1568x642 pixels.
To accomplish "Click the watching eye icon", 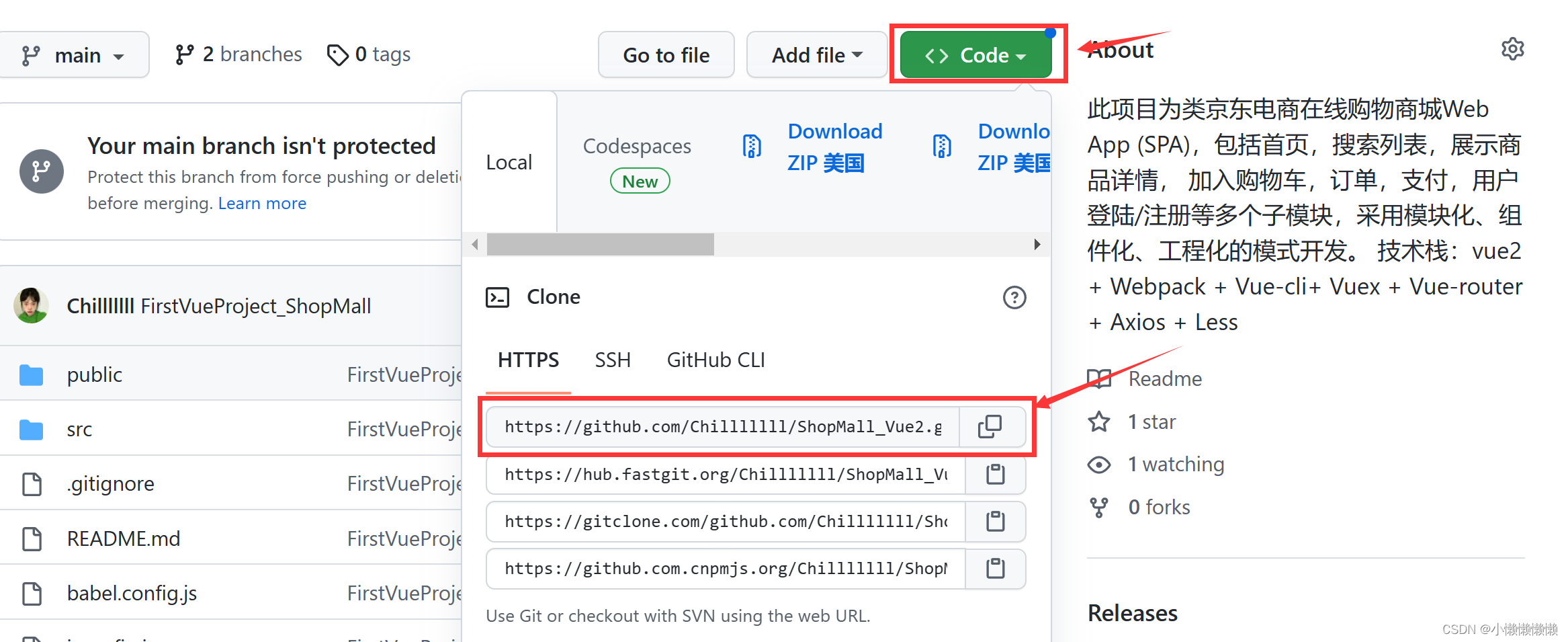I will [x=1099, y=465].
